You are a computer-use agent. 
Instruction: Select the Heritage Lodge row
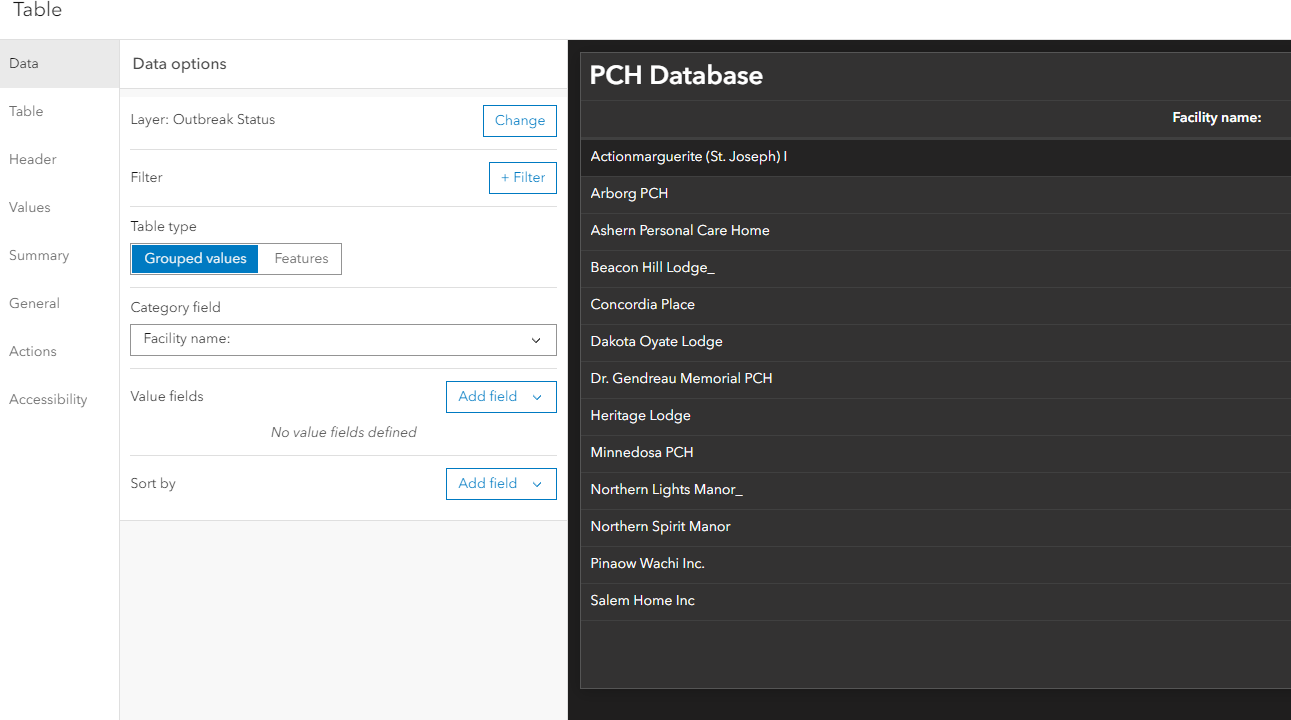pos(935,416)
